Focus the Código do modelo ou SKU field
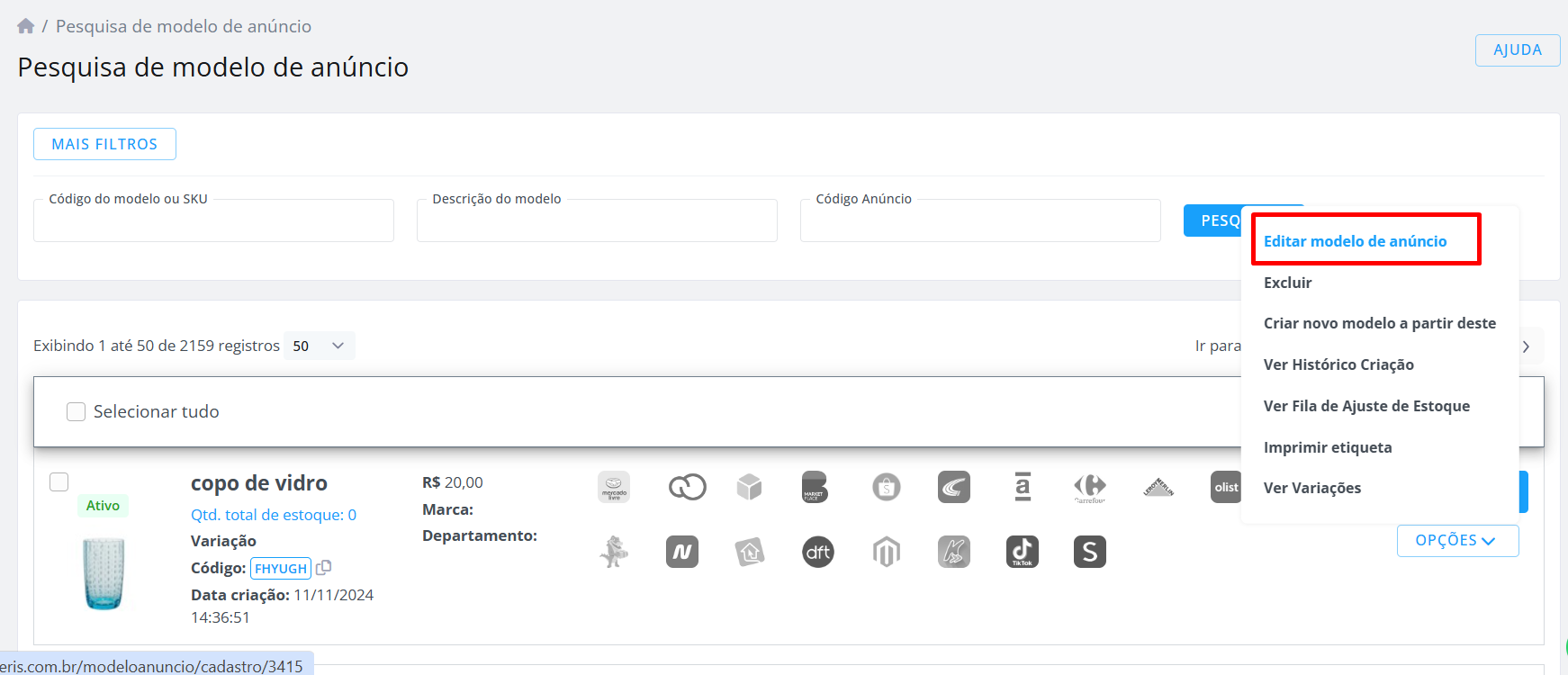This screenshot has height=675, width=1568. (213, 220)
